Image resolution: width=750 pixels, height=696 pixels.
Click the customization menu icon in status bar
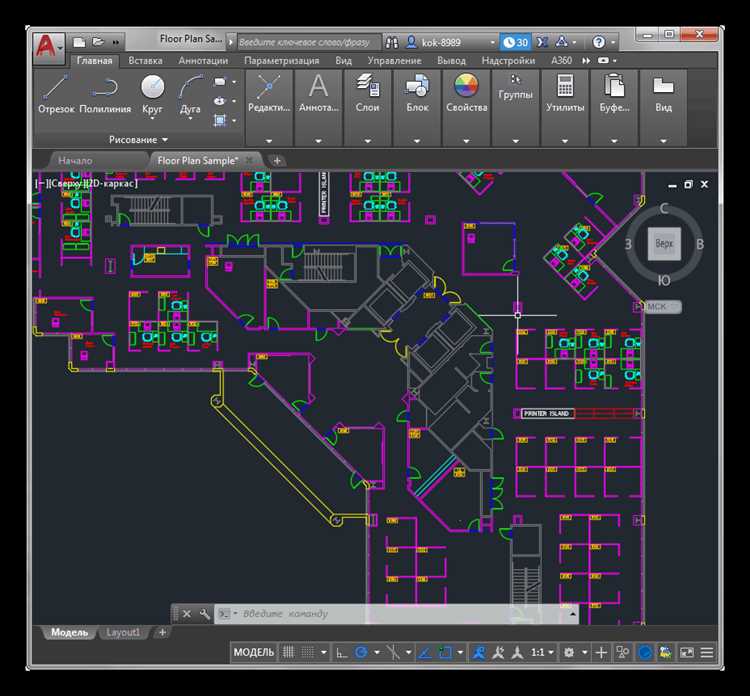tap(708, 653)
